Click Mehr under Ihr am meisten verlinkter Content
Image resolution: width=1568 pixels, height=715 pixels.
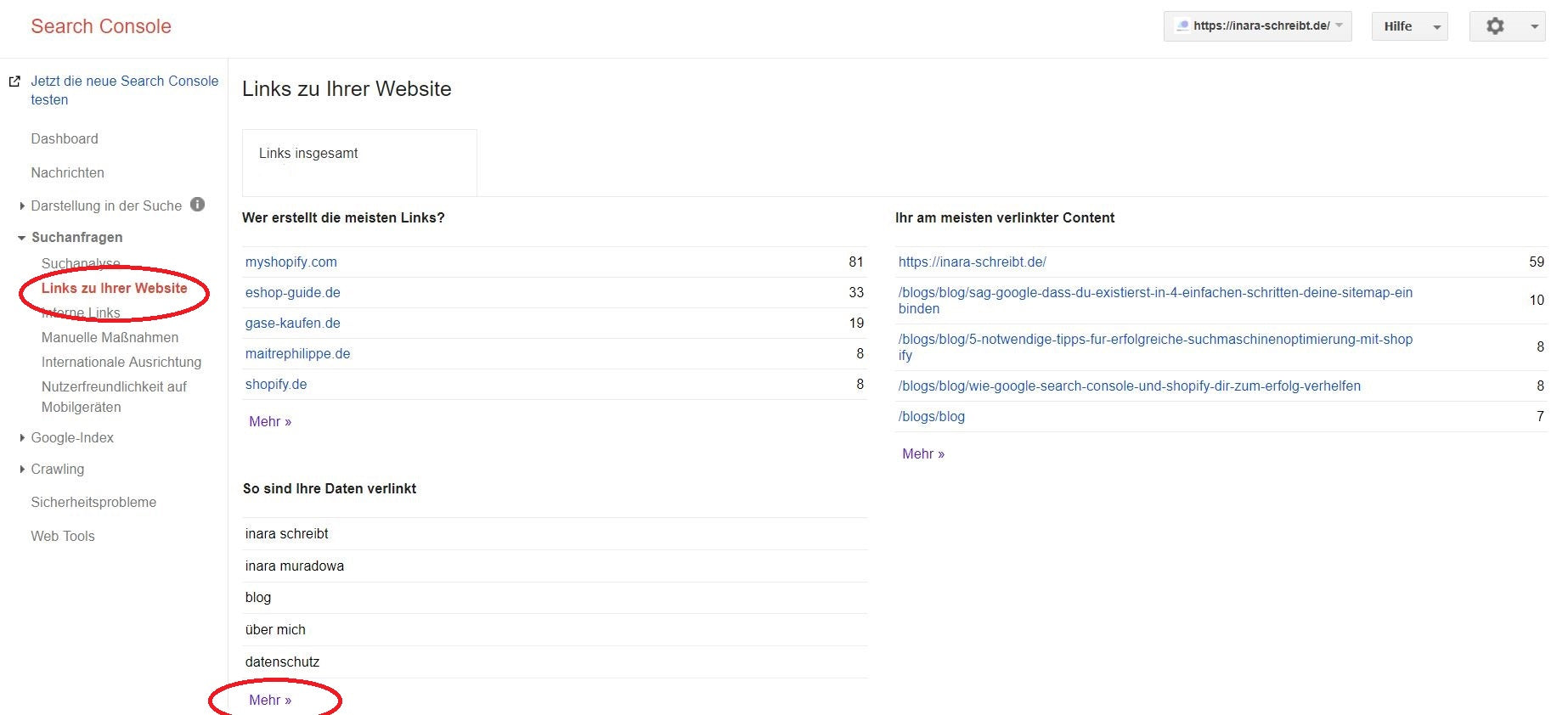coord(923,454)
